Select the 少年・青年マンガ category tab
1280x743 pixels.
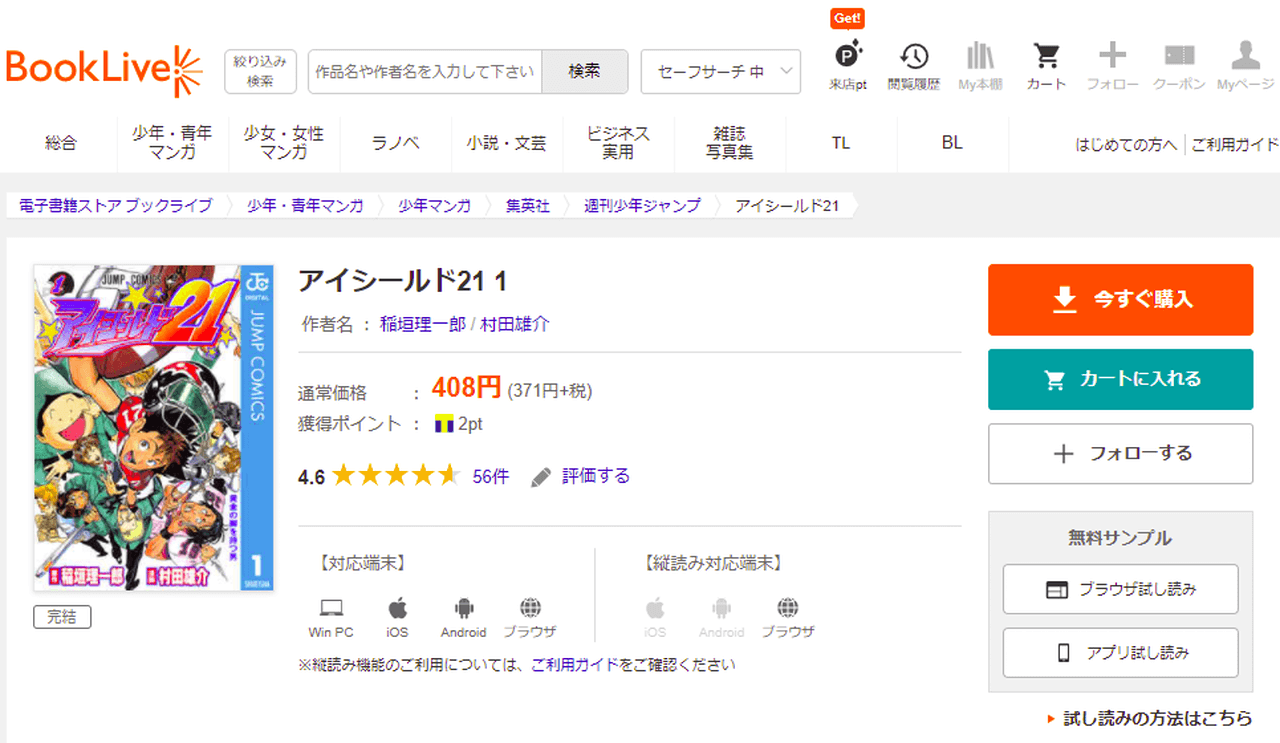point(172,143)
